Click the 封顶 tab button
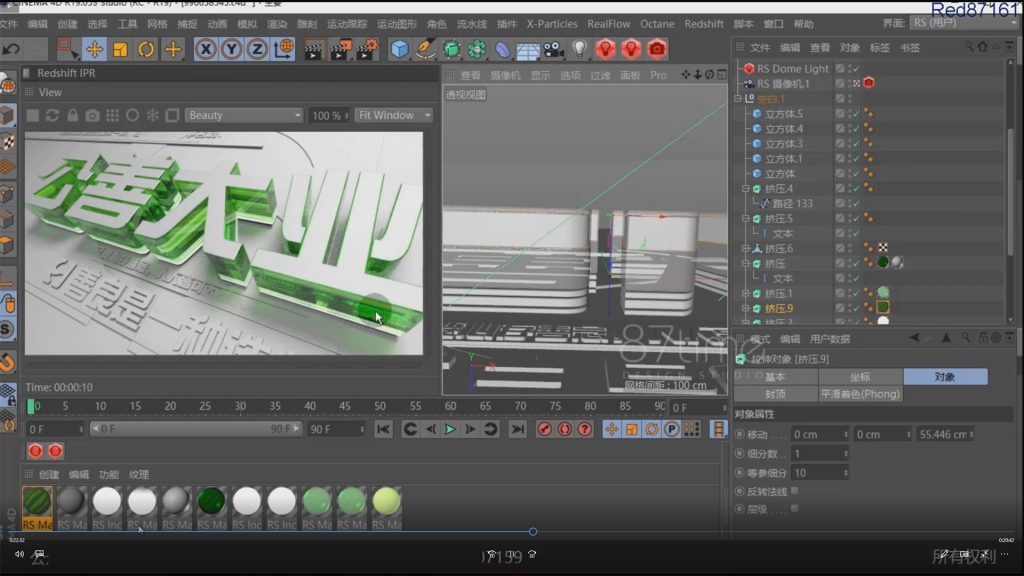This screenshot has height=576, width=1024. click(x=775, y=394)
